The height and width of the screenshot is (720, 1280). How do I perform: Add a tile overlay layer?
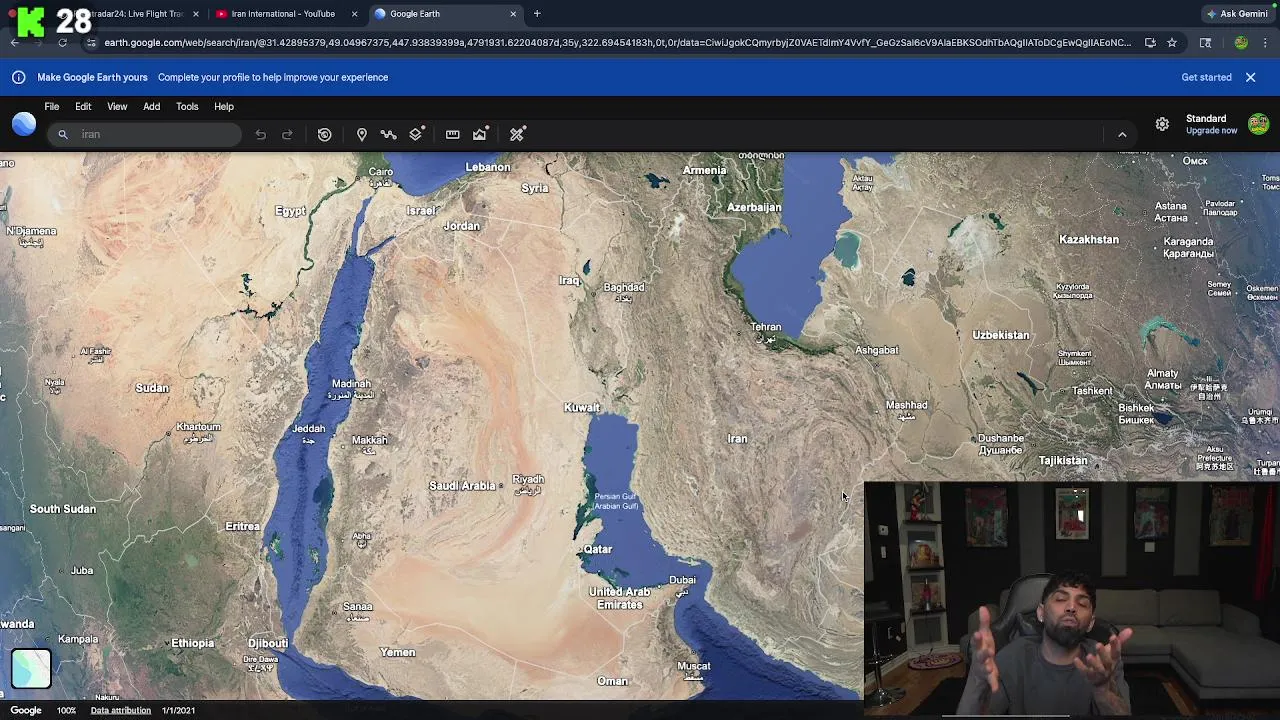point(417,134)
